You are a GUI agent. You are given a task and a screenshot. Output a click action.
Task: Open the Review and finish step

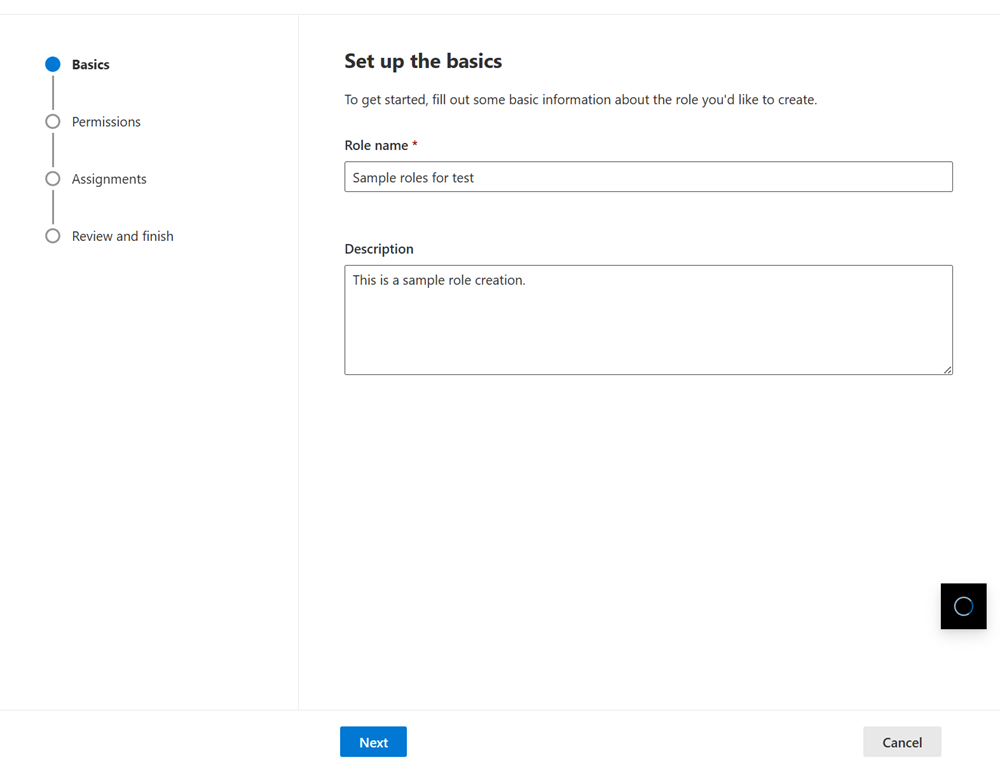click(x=122, y=237)
